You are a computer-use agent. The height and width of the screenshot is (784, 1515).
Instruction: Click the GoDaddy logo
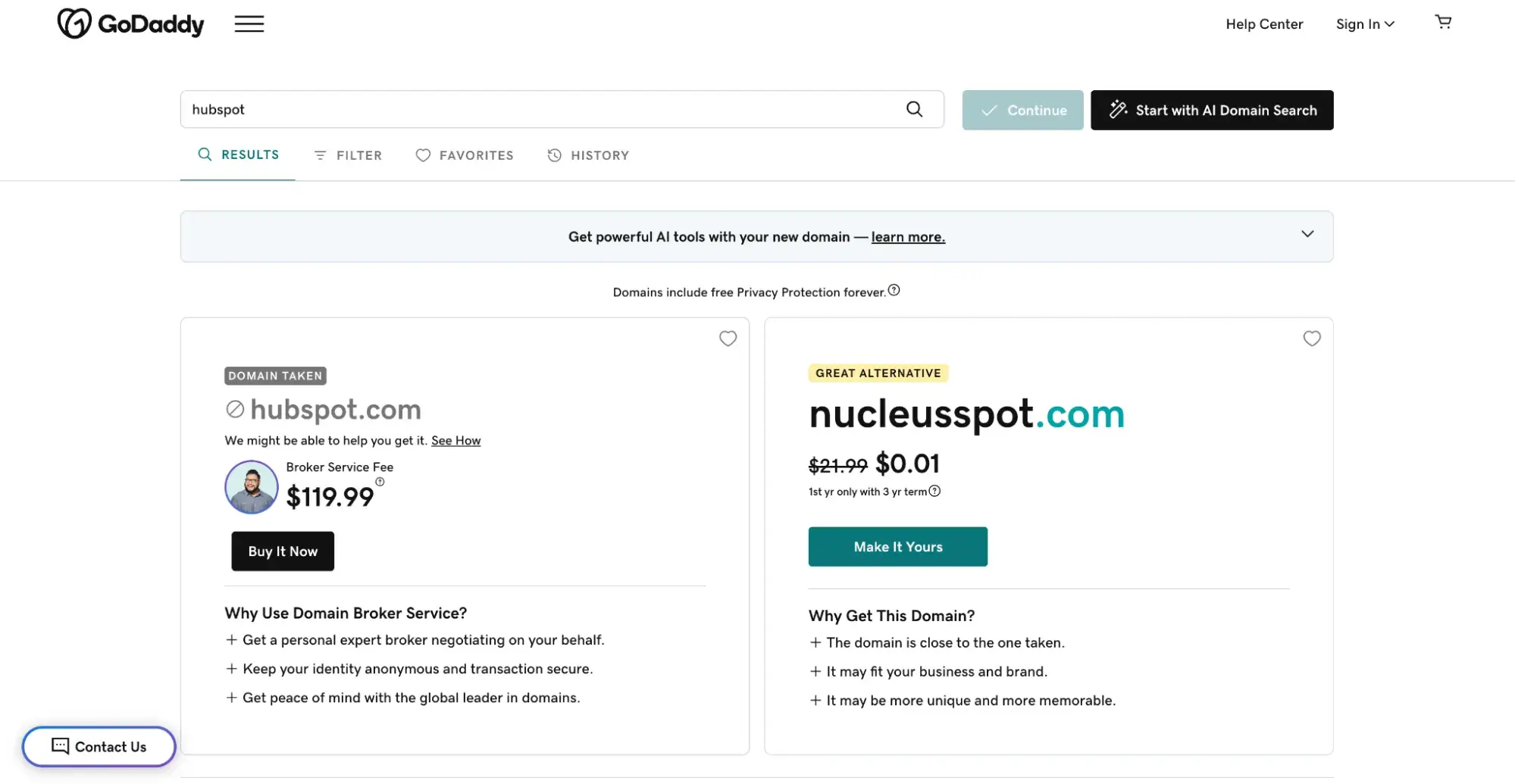131,24
